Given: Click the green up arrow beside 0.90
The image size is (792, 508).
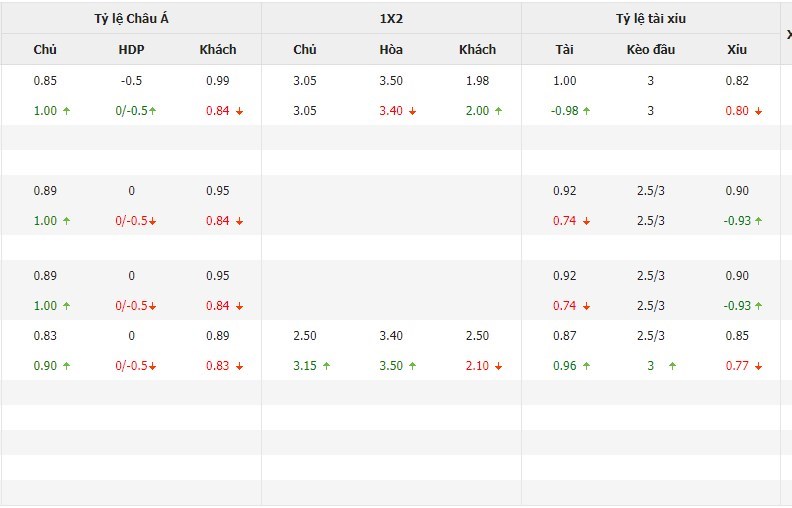Looking at the screenshot, I should click(66, 366).
